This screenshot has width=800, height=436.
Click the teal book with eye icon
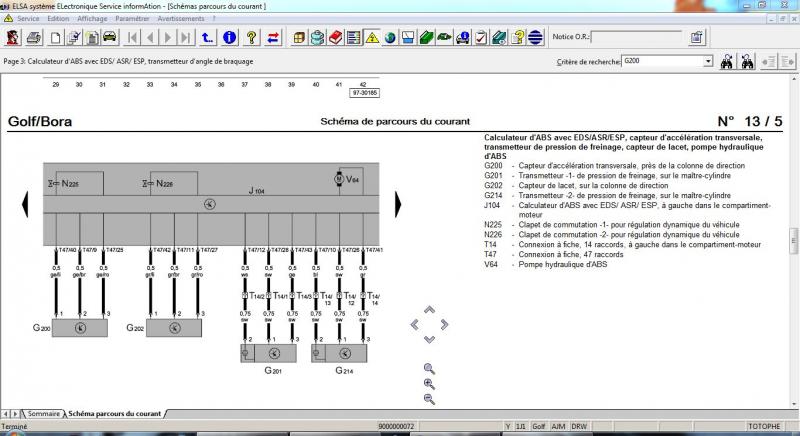pos(499,37)
